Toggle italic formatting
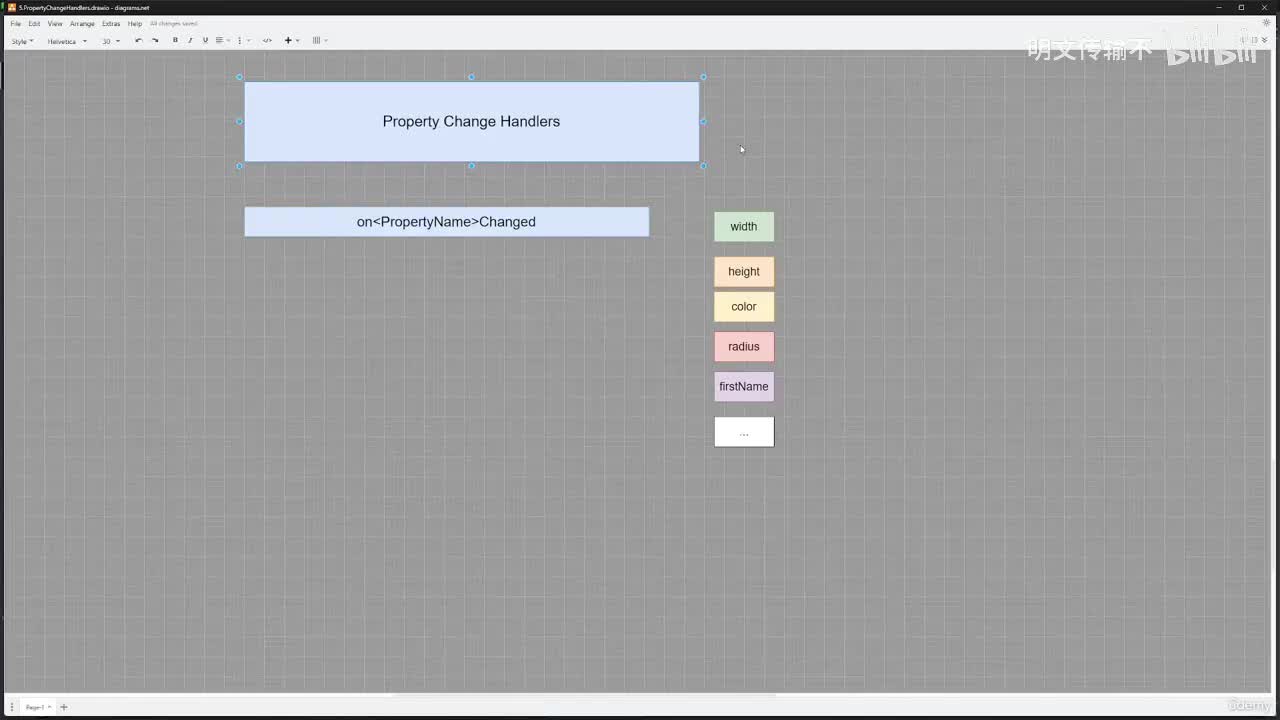The width and height of the screenshot is (1280, 720). [x=190, y=41]
